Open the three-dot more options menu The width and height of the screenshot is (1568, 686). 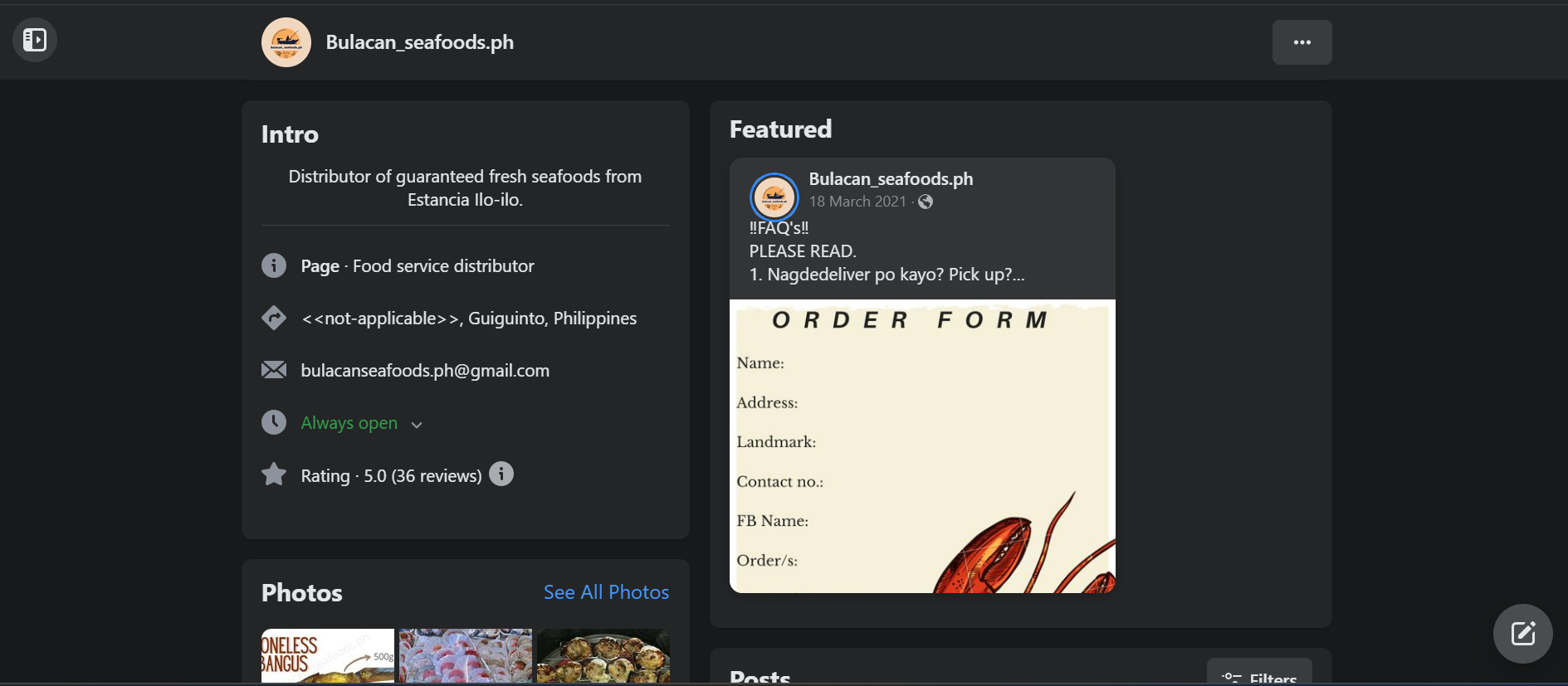[x=1302, y=42]
